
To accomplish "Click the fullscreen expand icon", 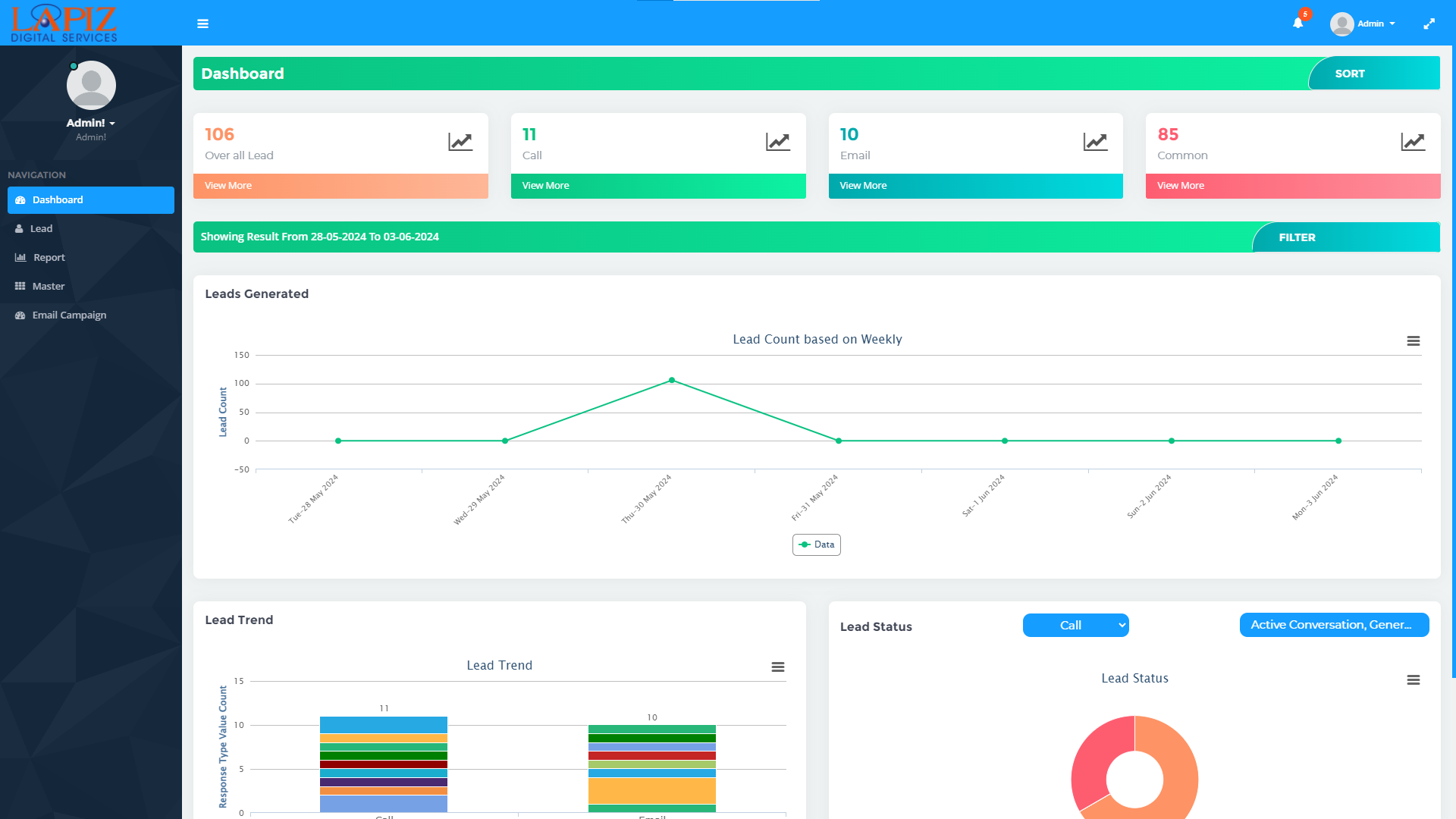I will 1429,24.
